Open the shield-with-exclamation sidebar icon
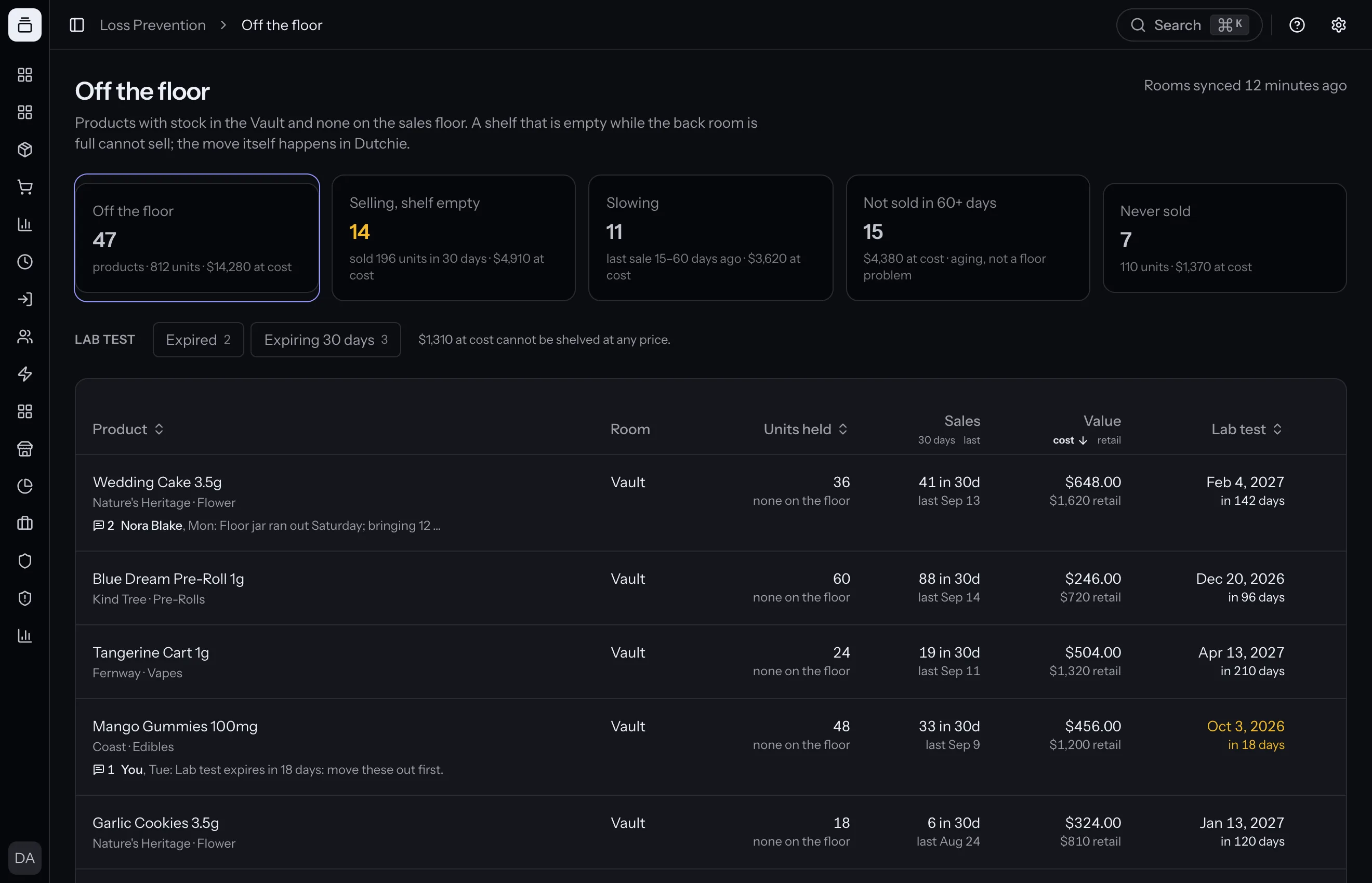This screenshot has height=883, width=1372. pyautogui.click(x=24, y=598)
